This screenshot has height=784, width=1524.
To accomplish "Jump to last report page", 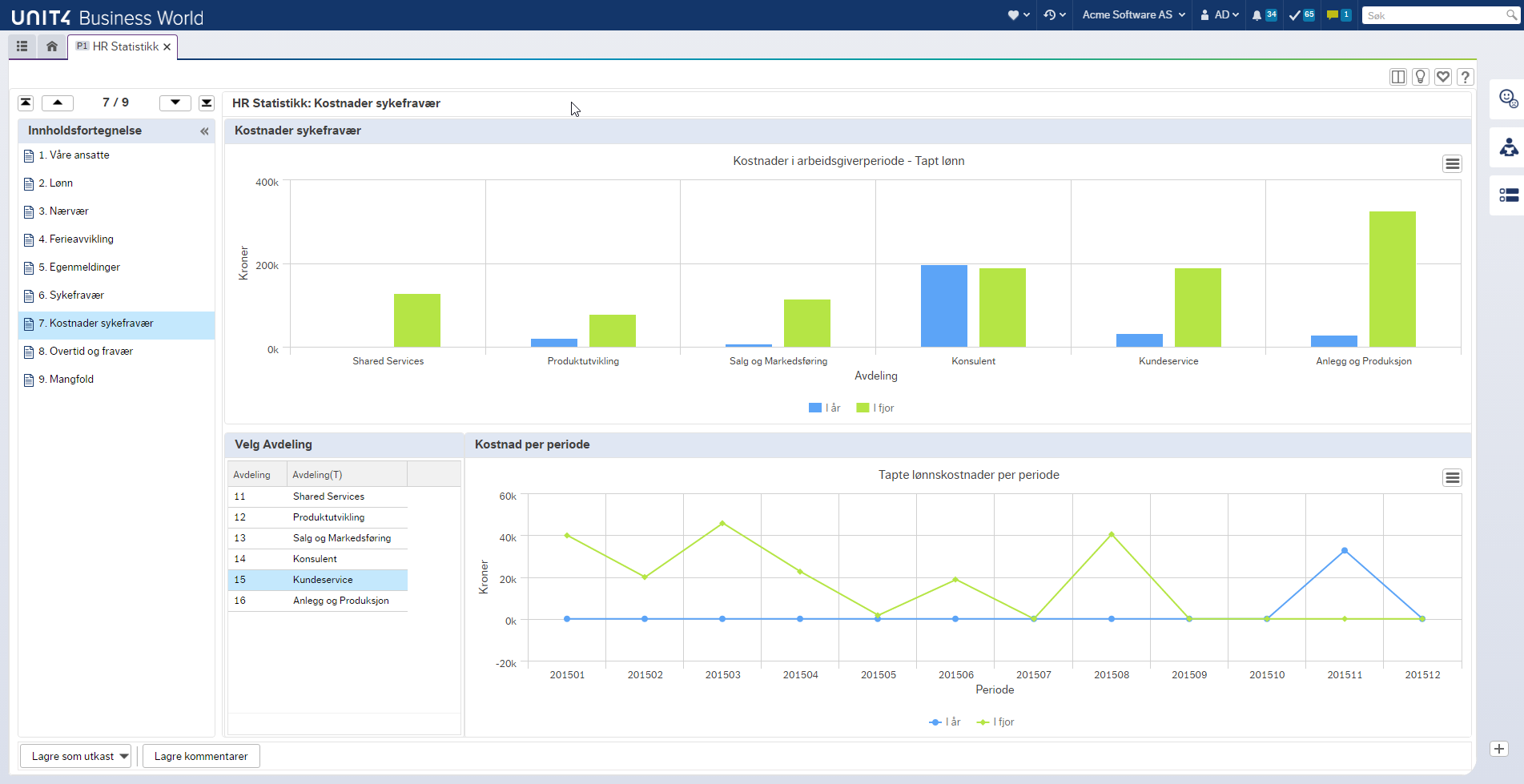I will (x=207, y=103).
